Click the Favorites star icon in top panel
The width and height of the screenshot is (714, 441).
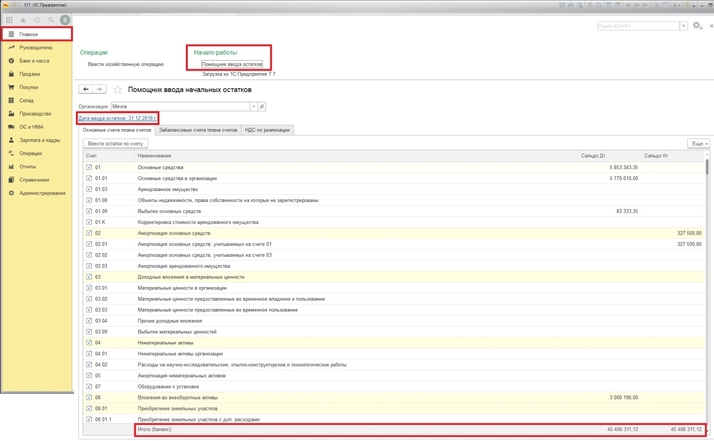24,20
